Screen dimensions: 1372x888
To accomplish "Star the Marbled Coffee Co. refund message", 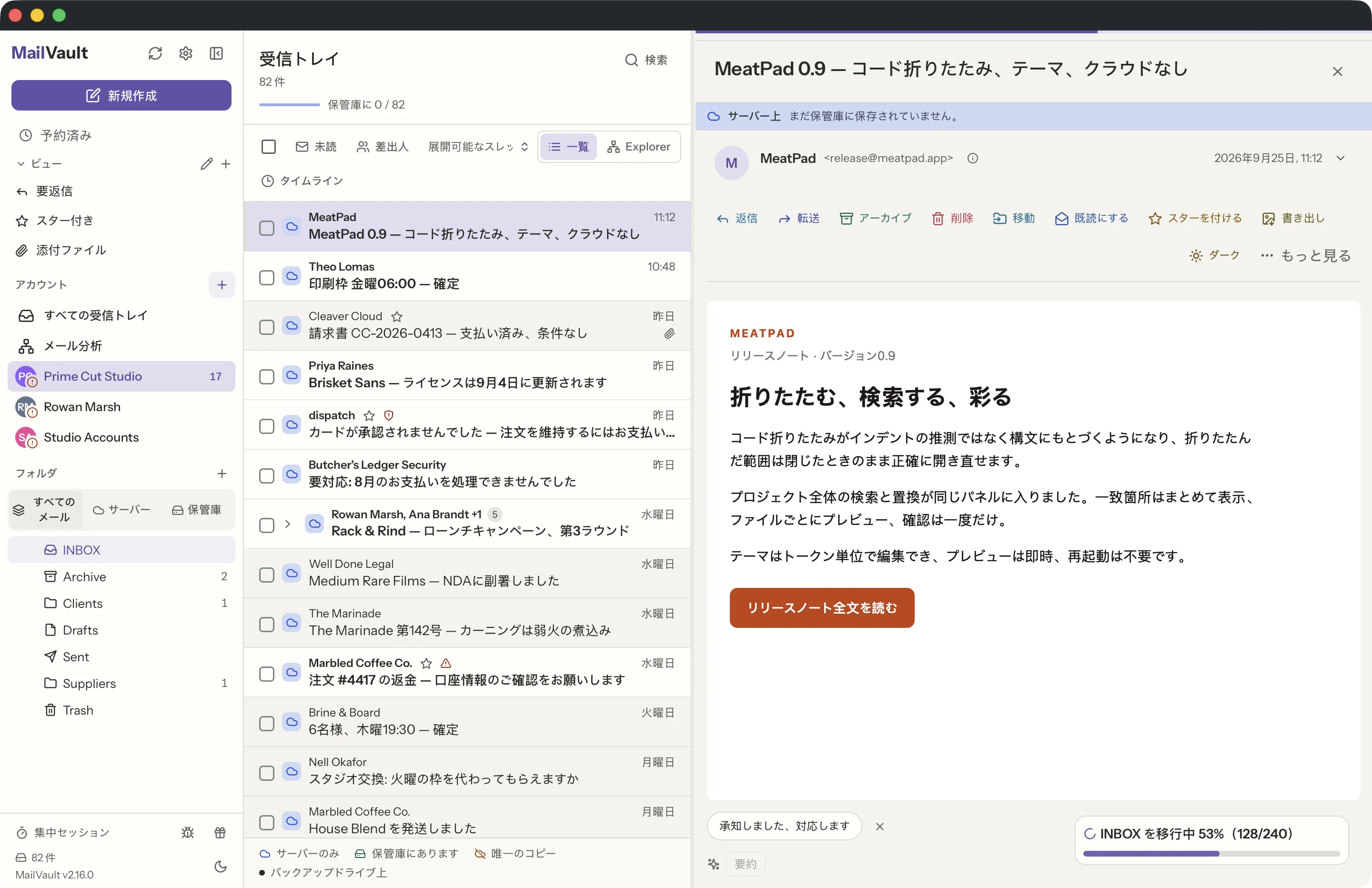I will pyautogui.click(x=426, y=663).
